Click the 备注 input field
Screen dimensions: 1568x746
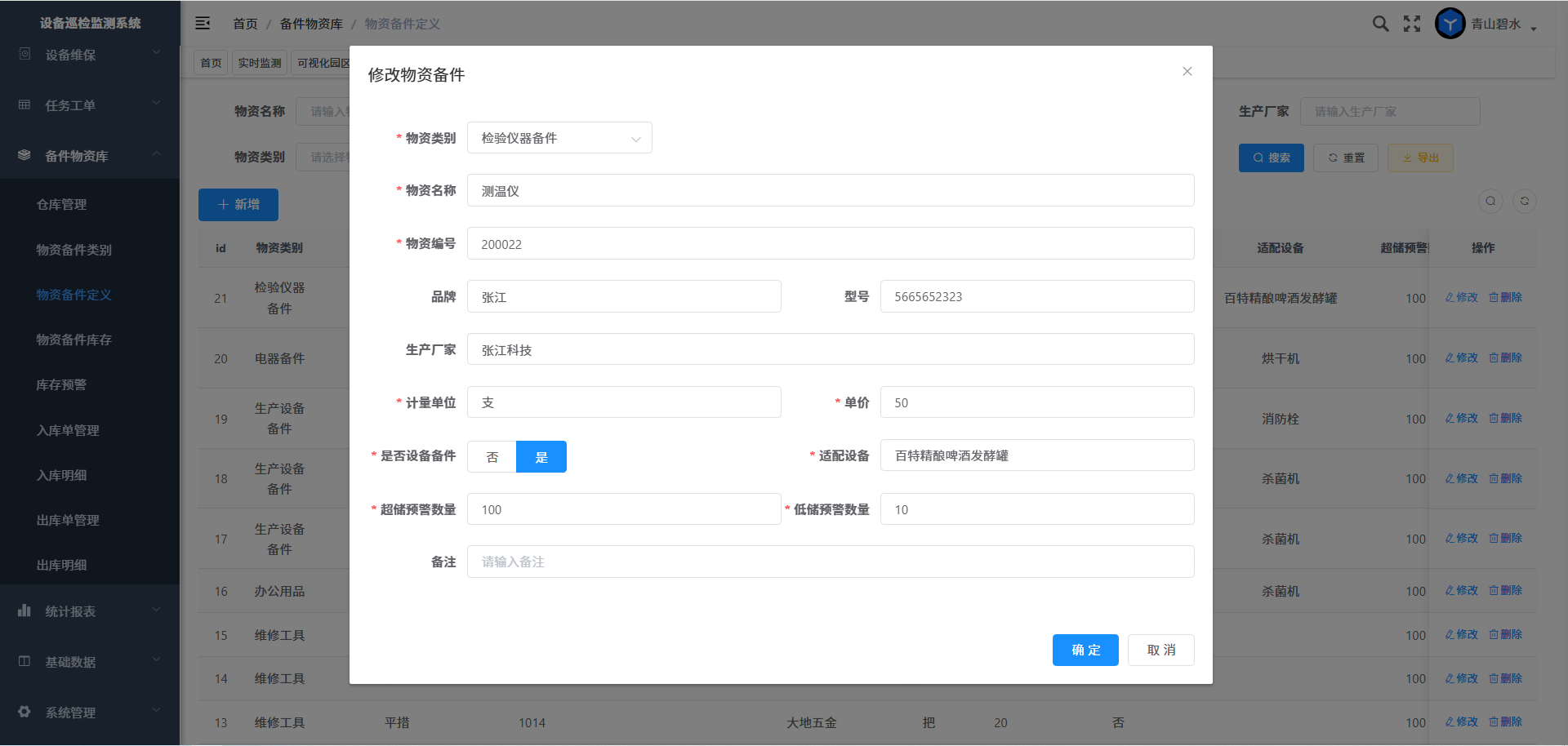pos(830,562)
